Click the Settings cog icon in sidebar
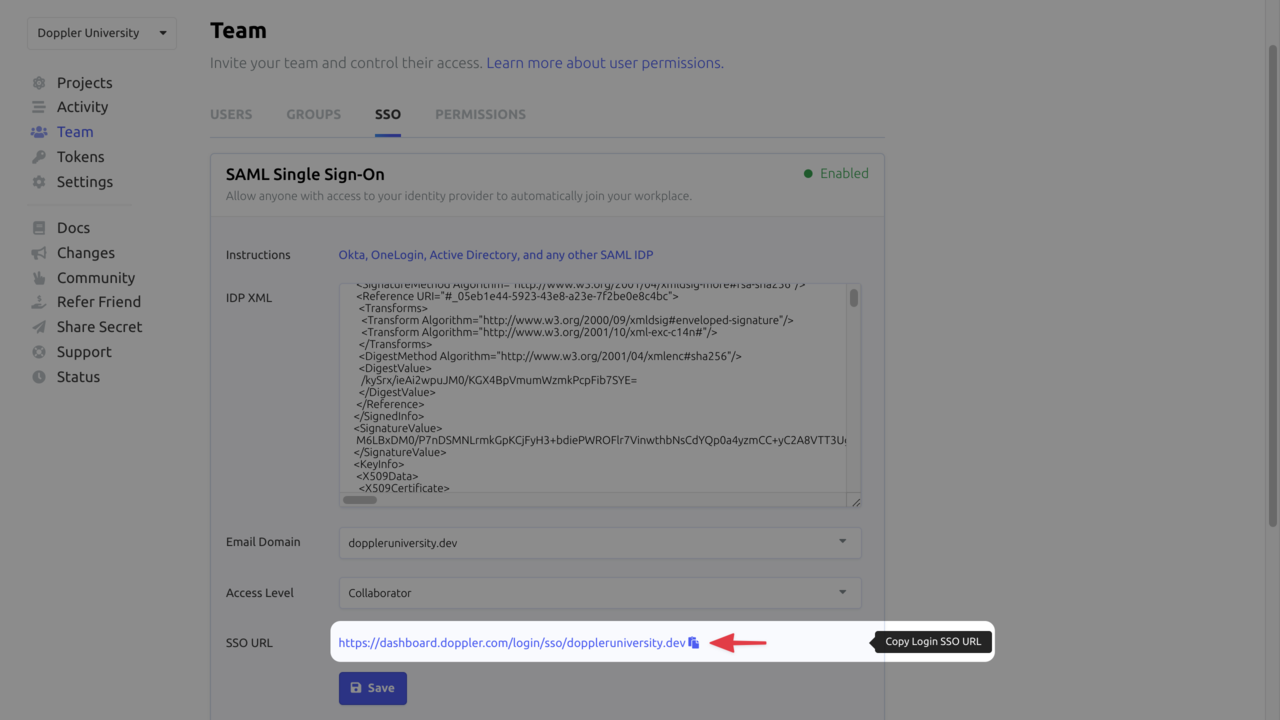The width and height of the screenshot is (1280, 720). coord(39,182)
